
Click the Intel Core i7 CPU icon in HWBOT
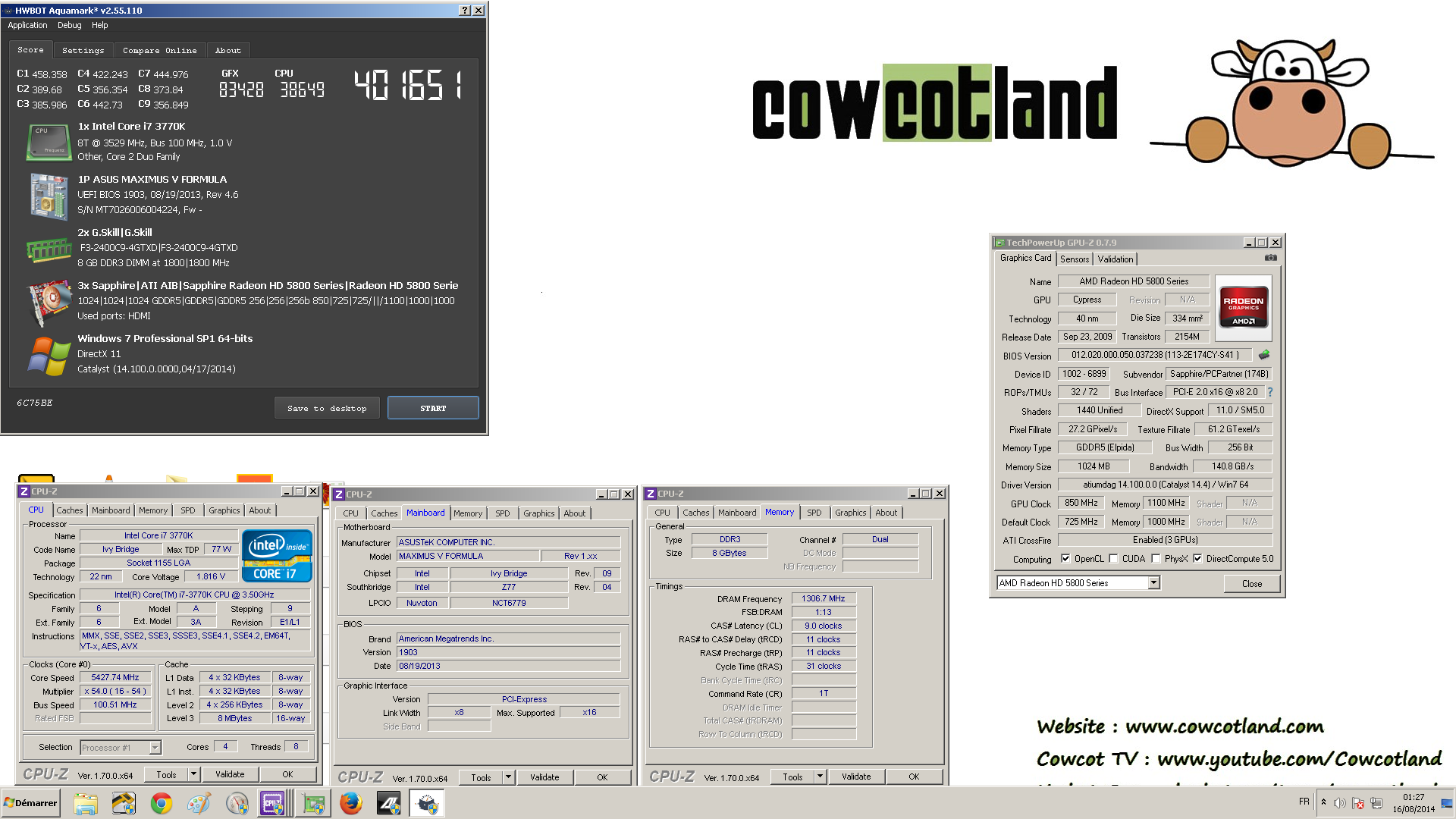click(49, 142)
